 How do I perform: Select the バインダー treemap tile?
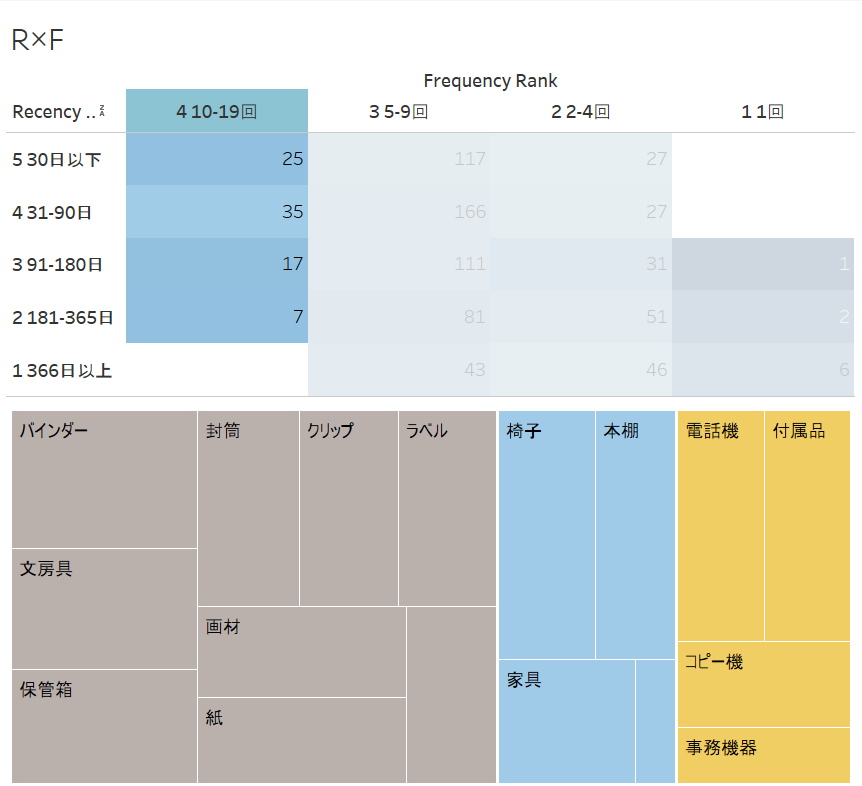[x=104, y=479]
